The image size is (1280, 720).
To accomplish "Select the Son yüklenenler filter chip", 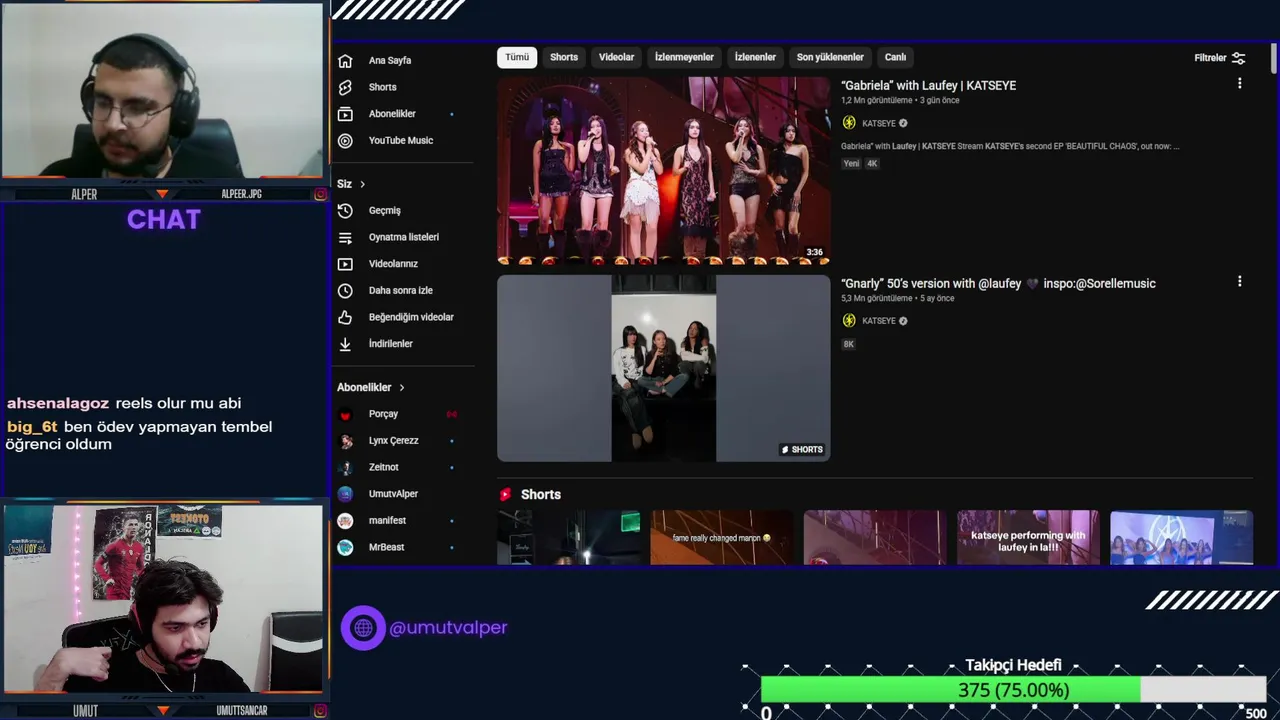I will pos(830,57).
